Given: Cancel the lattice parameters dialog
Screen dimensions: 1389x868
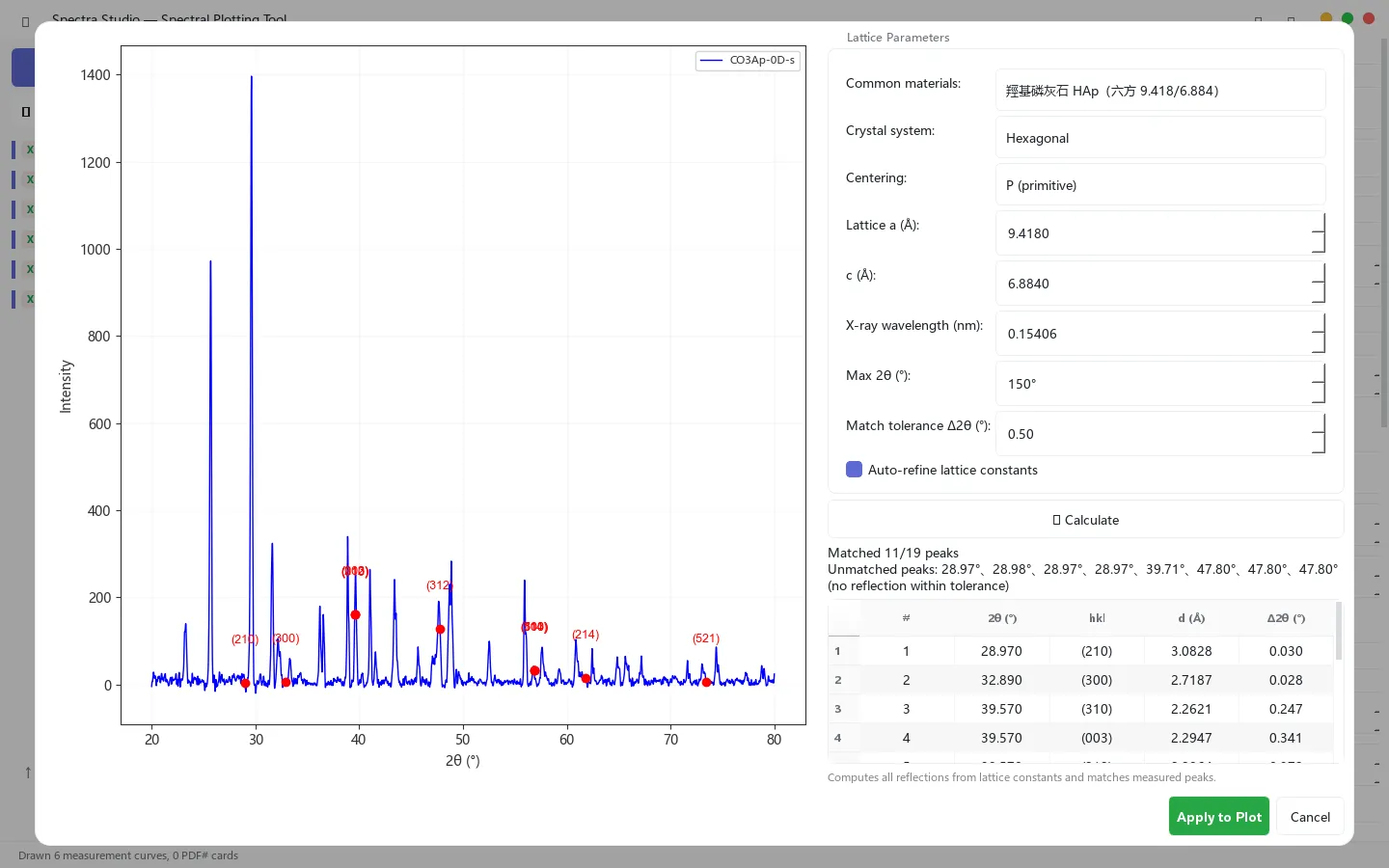Looking at the screenshot, I should (x=1310, y=817).
